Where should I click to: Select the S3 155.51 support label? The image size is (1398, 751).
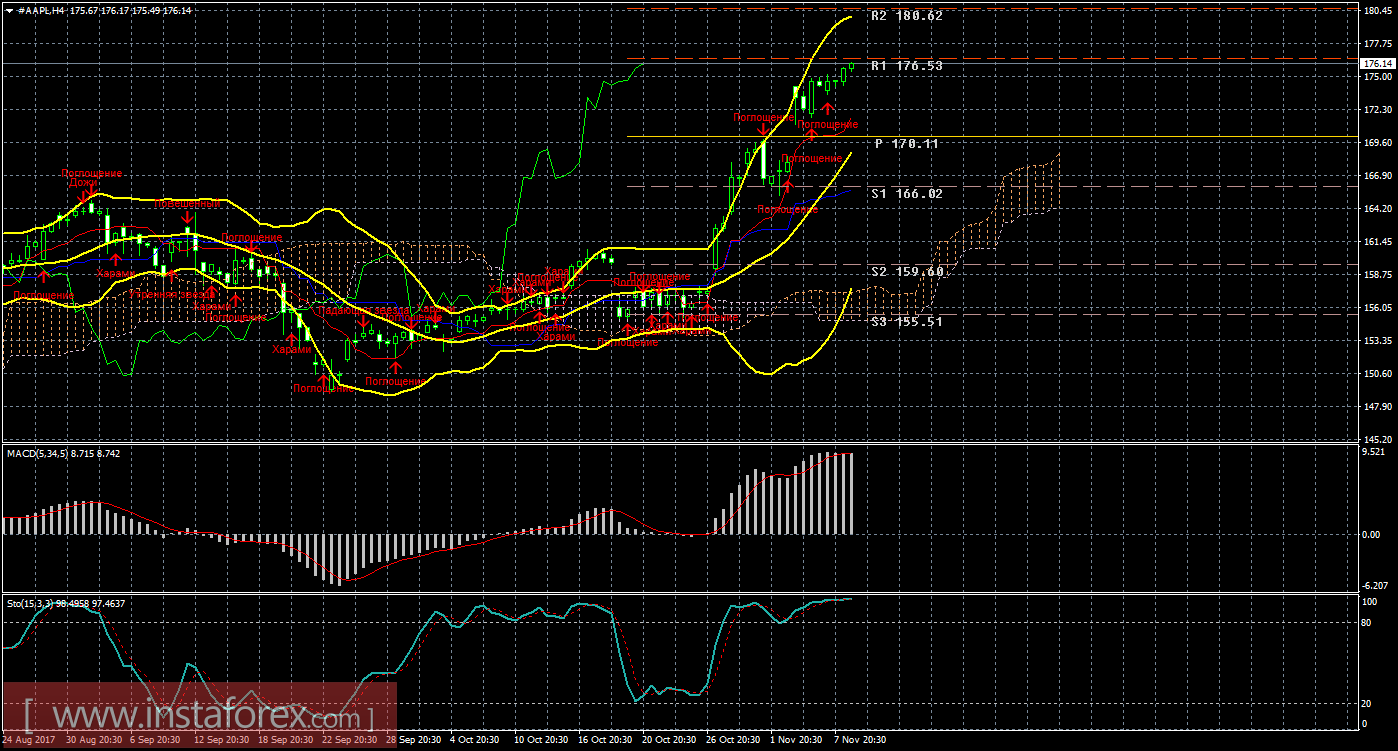pos(906,322)
